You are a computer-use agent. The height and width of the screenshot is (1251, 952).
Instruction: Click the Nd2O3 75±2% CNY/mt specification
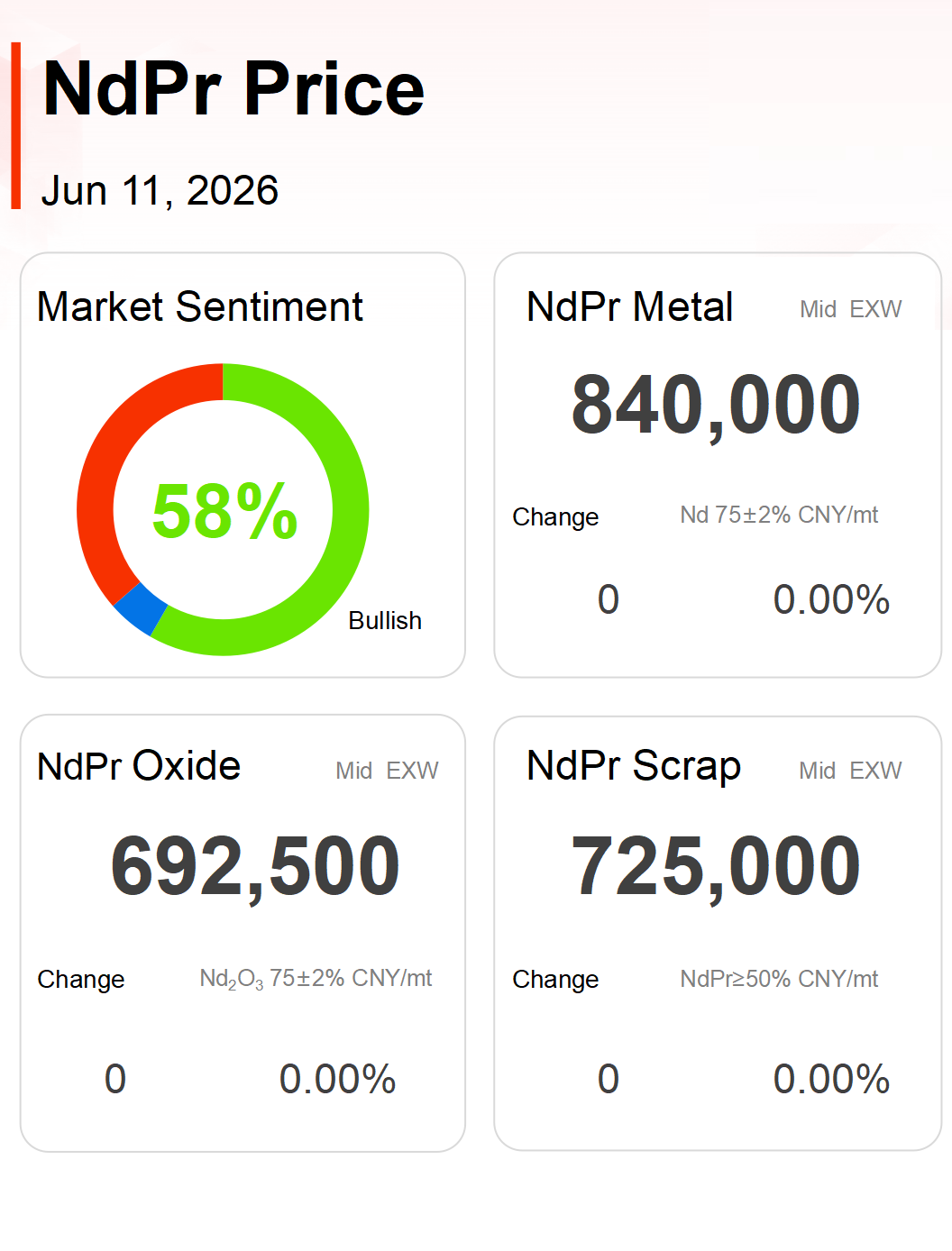point(316,979)
